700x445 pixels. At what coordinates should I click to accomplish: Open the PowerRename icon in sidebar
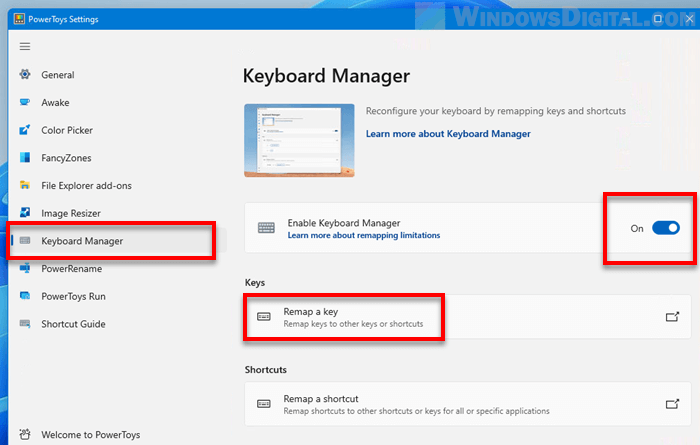[x=25, y=269]
